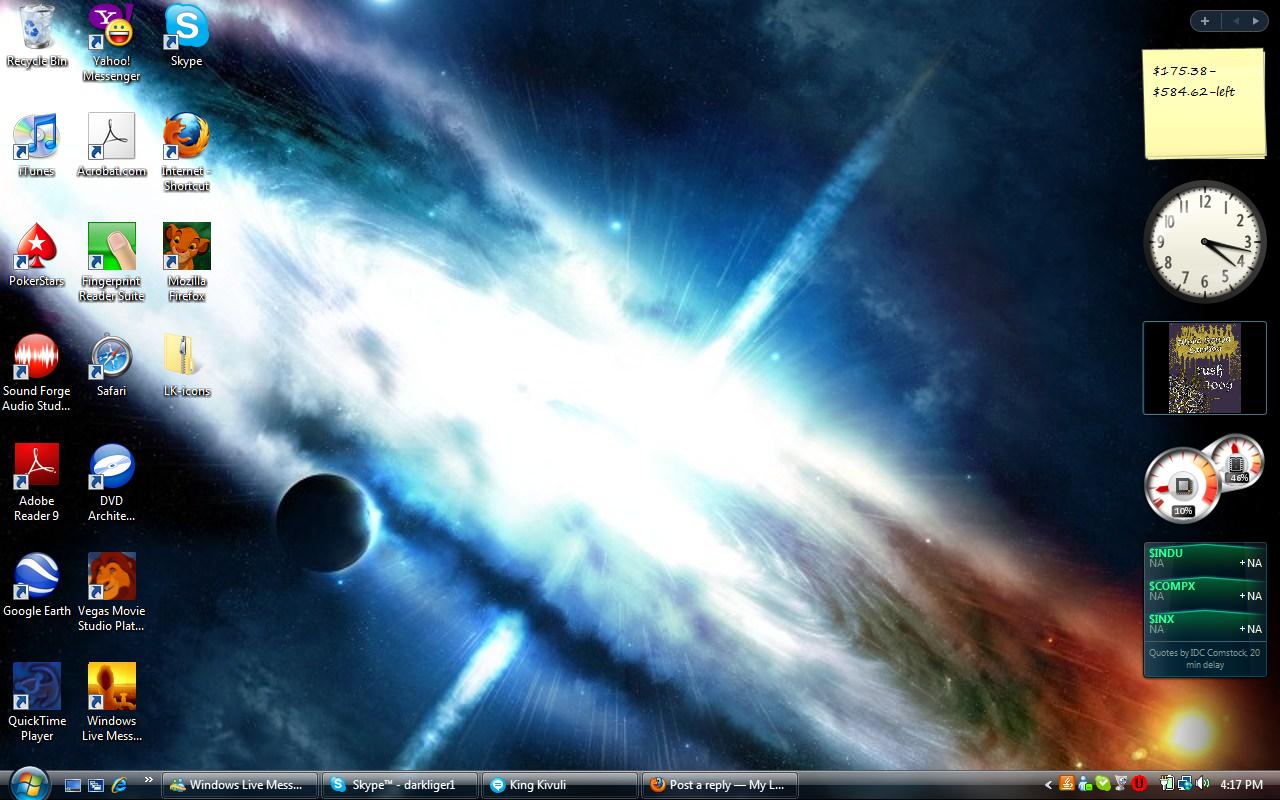Switch to Post a reply Firefox window

[718, 785]
